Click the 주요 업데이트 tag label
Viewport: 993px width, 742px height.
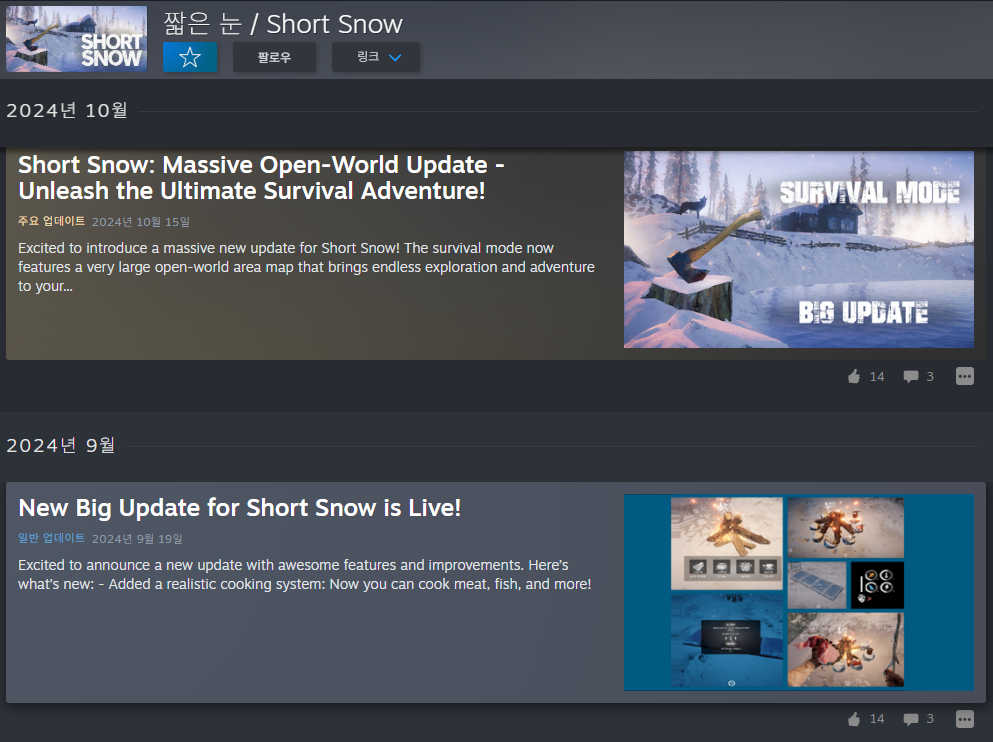(51, 221)
